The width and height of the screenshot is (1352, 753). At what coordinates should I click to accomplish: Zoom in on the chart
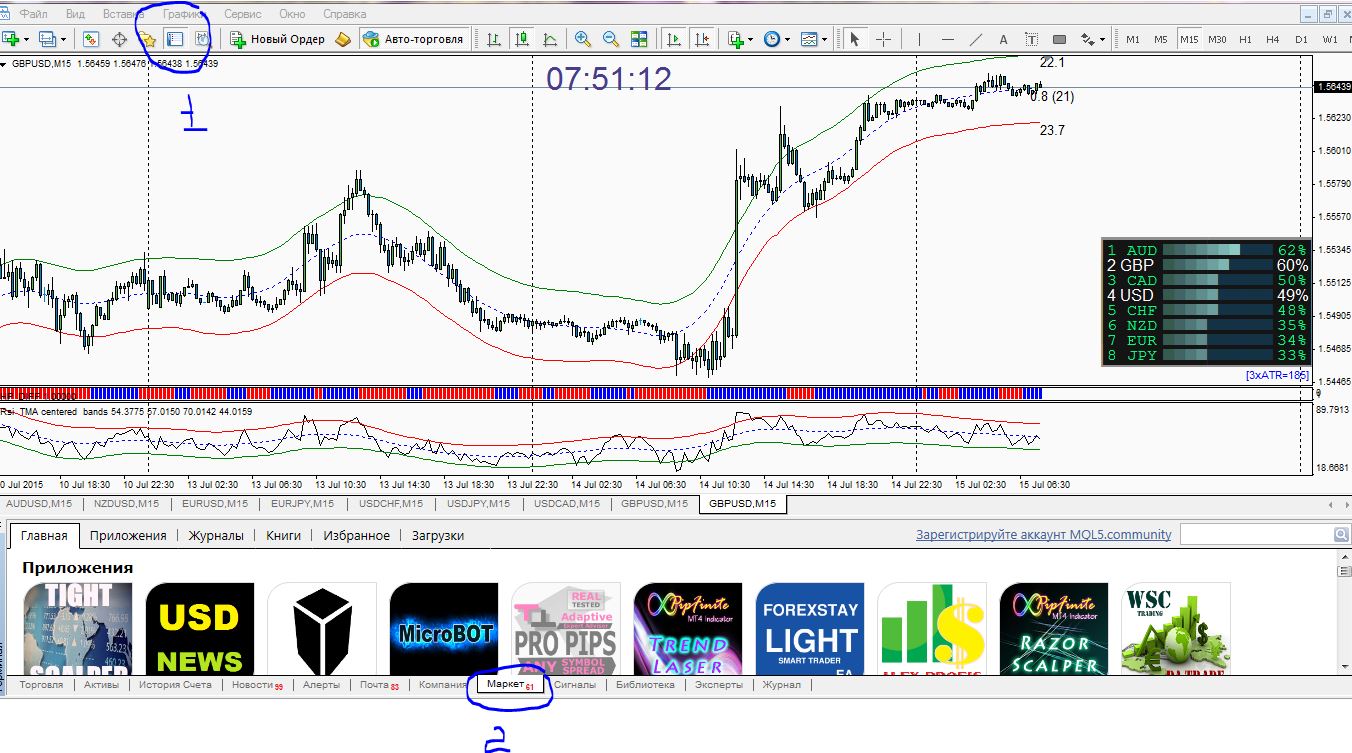583,39
